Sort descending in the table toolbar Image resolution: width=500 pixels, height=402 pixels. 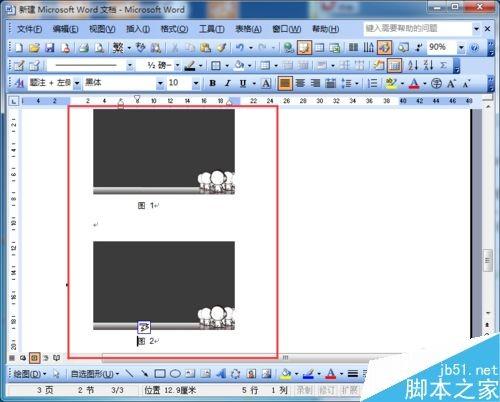[x=428, y=65]
